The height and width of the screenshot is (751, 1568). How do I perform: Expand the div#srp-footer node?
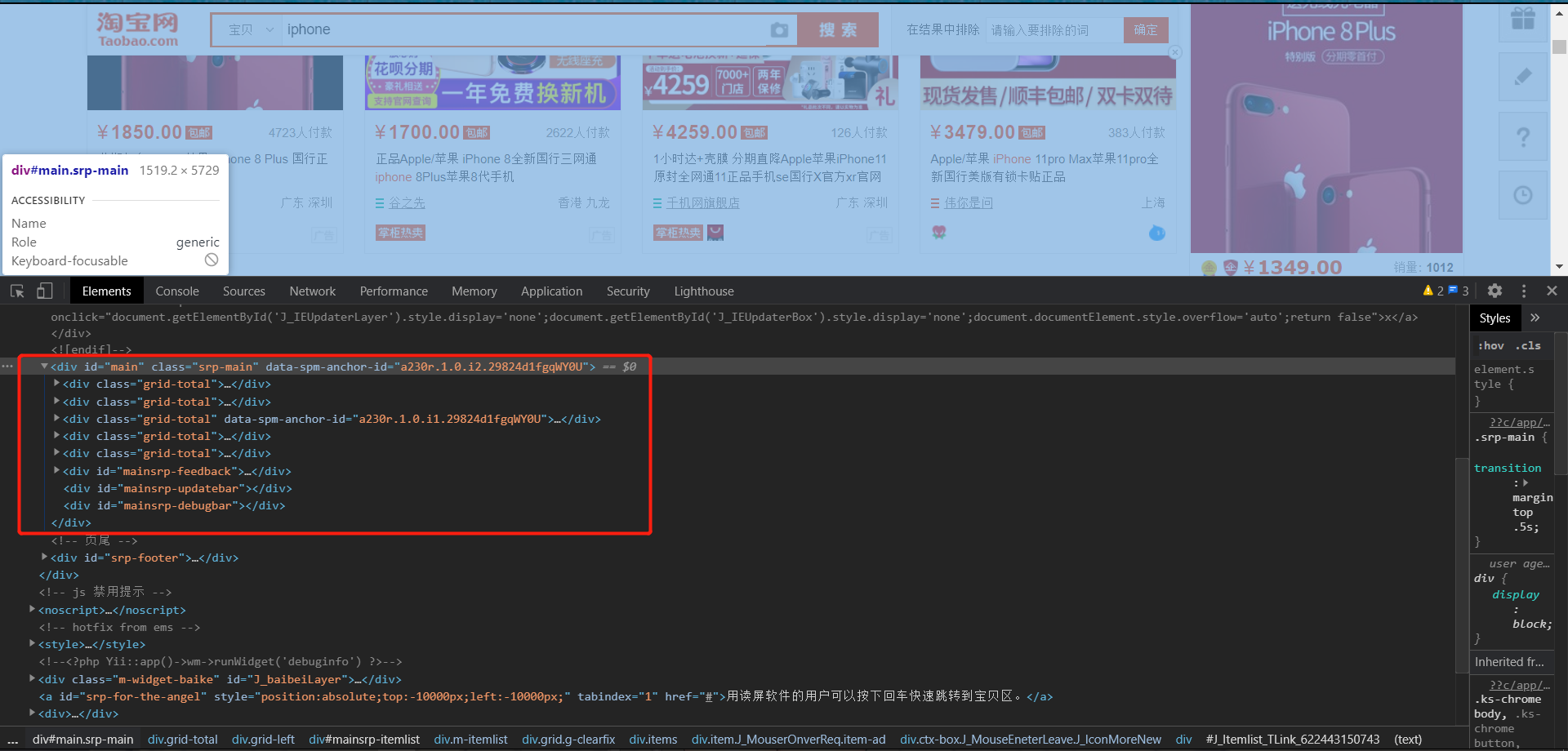point(44,557)
